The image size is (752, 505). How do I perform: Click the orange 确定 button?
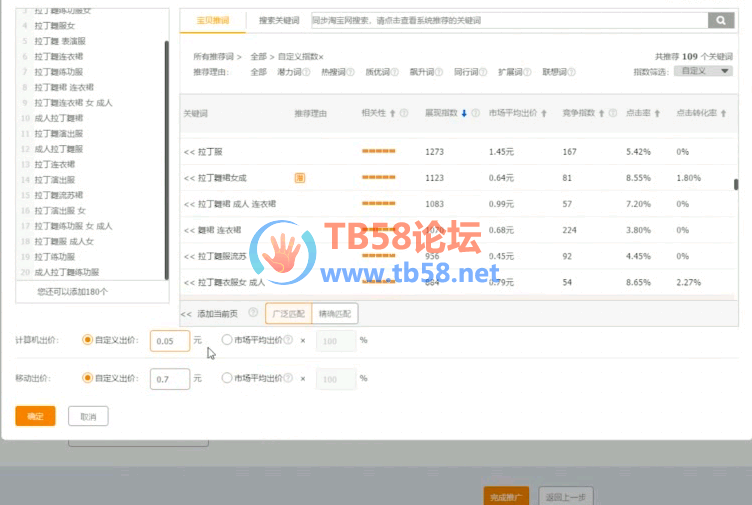coord(35,416)
